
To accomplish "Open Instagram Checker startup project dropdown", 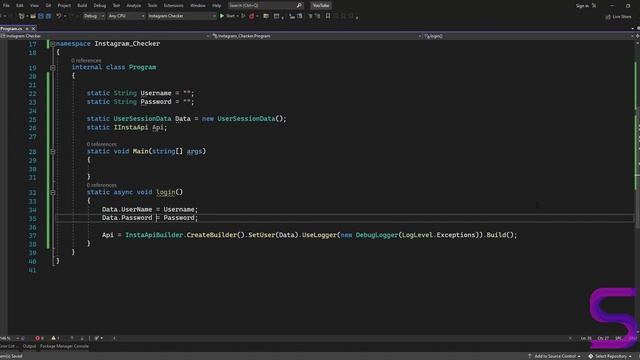I will pyautogui.click(x=182, y=16).
